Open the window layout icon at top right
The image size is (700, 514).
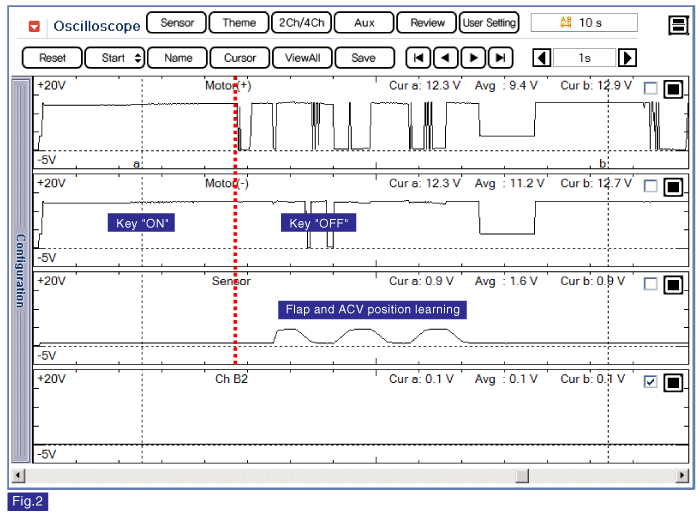click(678, 25)
